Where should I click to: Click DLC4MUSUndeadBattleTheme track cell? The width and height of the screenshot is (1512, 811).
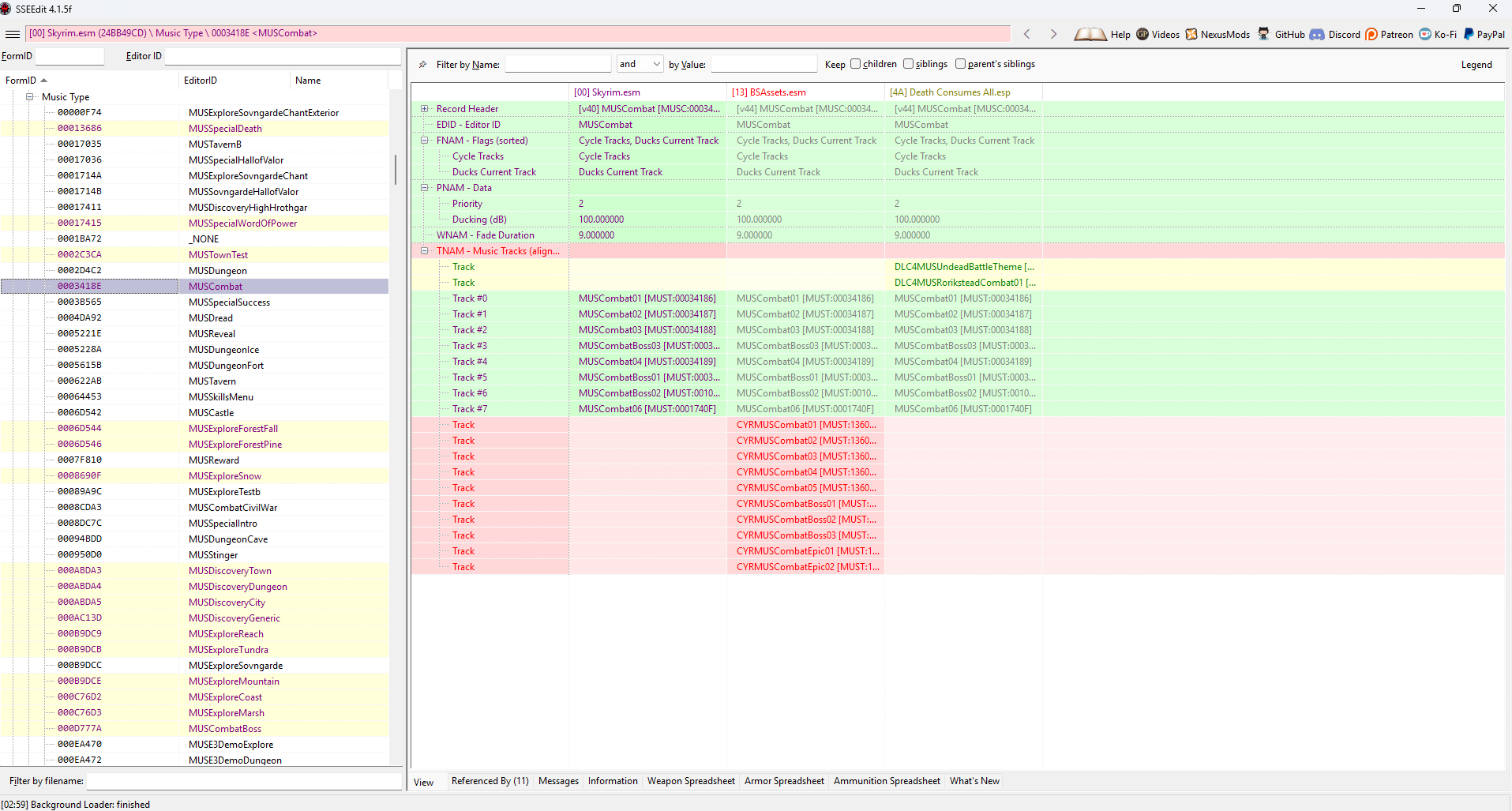pos(964,267)
